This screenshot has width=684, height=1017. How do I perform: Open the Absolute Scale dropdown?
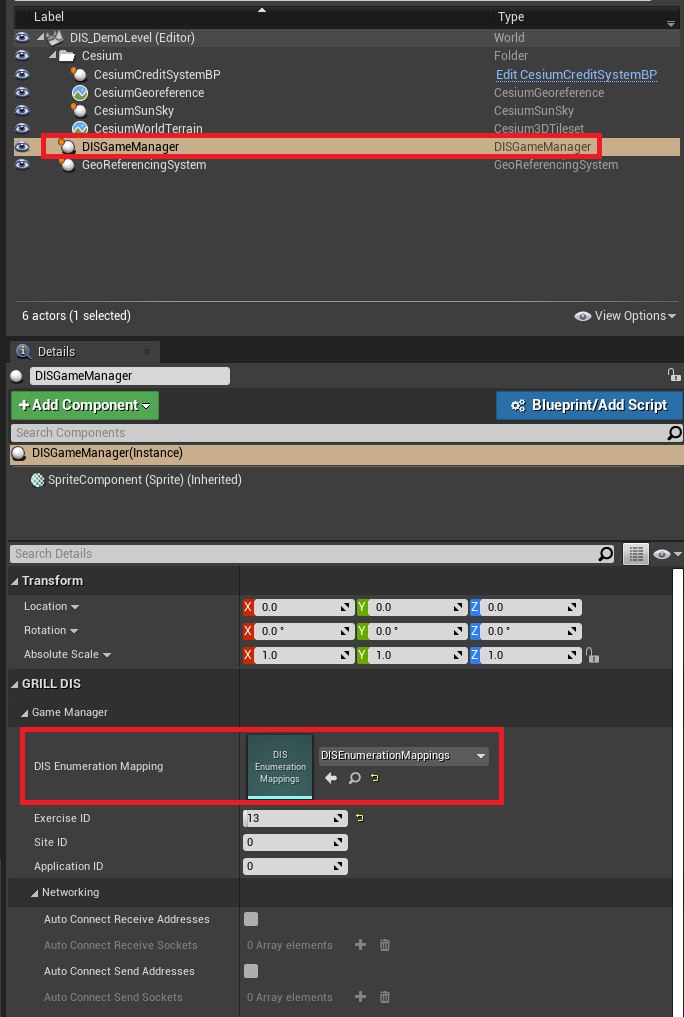(107, 655)
